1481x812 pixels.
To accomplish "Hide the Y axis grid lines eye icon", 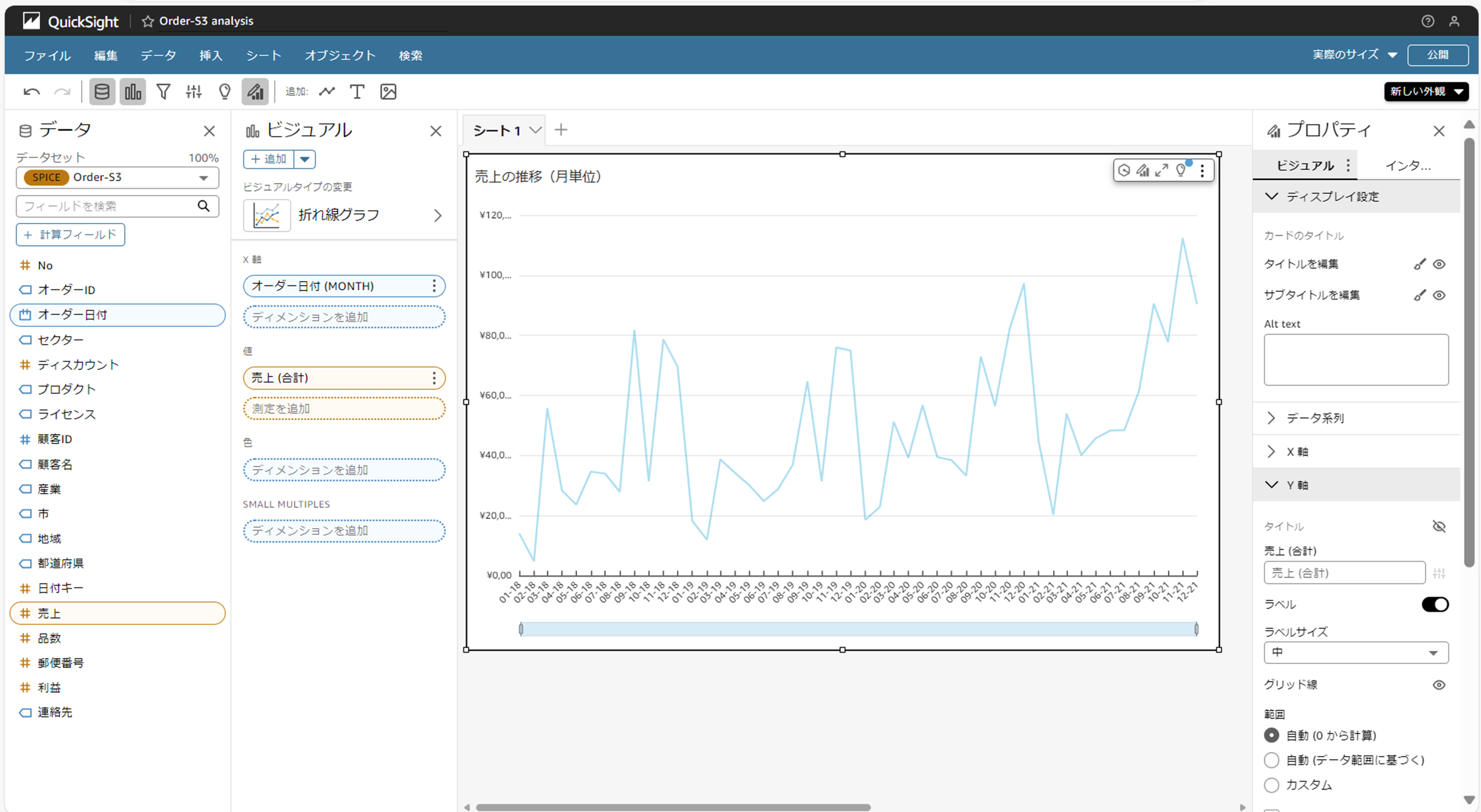I will 1439,684.
